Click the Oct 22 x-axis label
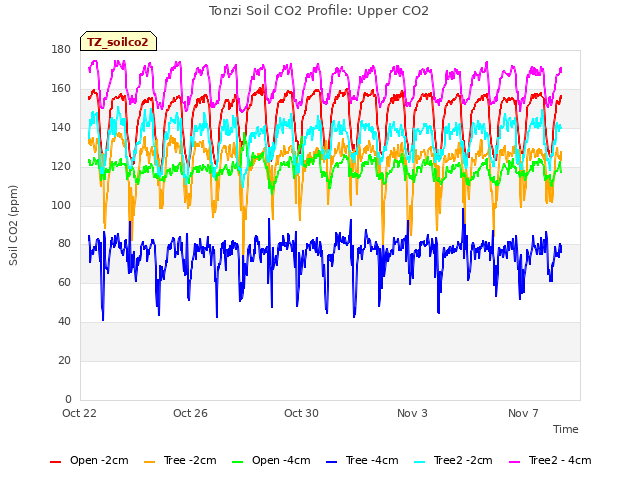The height and width of the screenshot is (480, 640). 79,413
